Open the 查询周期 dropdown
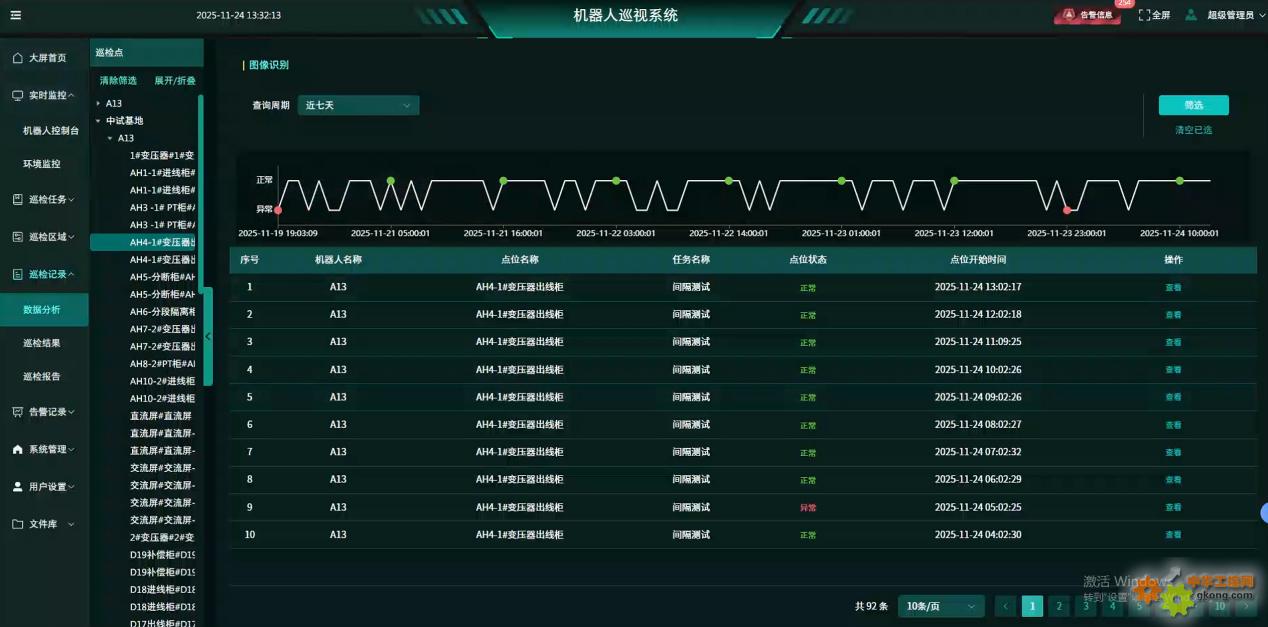 tap(358, 105)
